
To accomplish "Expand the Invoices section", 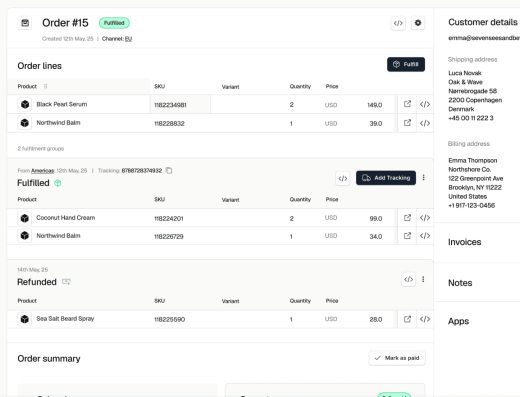I will click(464, 242).
